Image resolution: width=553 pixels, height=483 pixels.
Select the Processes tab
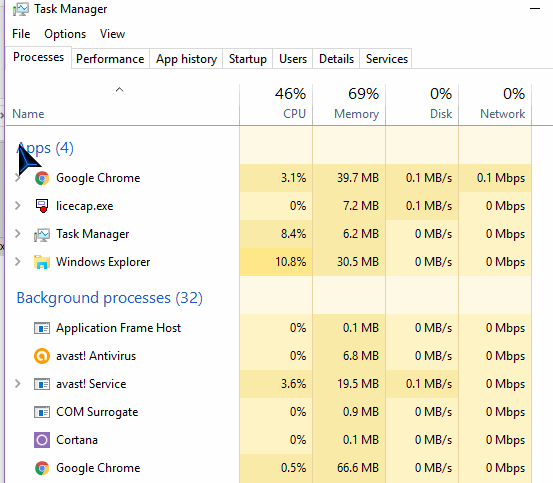click(x=38, y=57)
